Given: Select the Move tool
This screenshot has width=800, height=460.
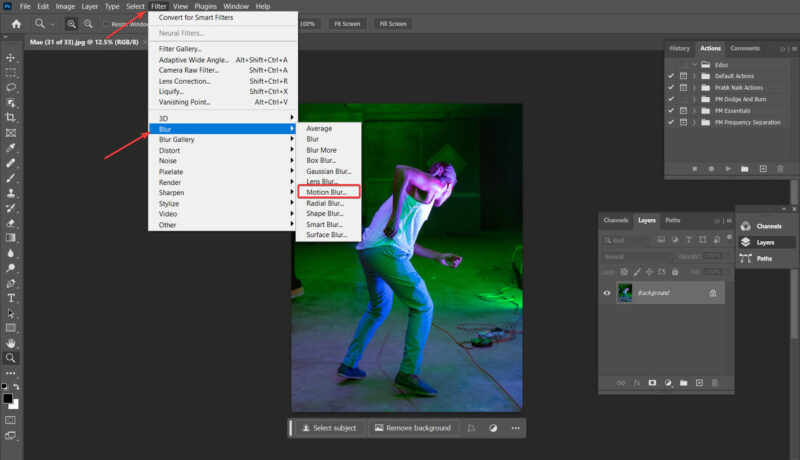Looking at the screenshot, I should click(x=10, y=58).
